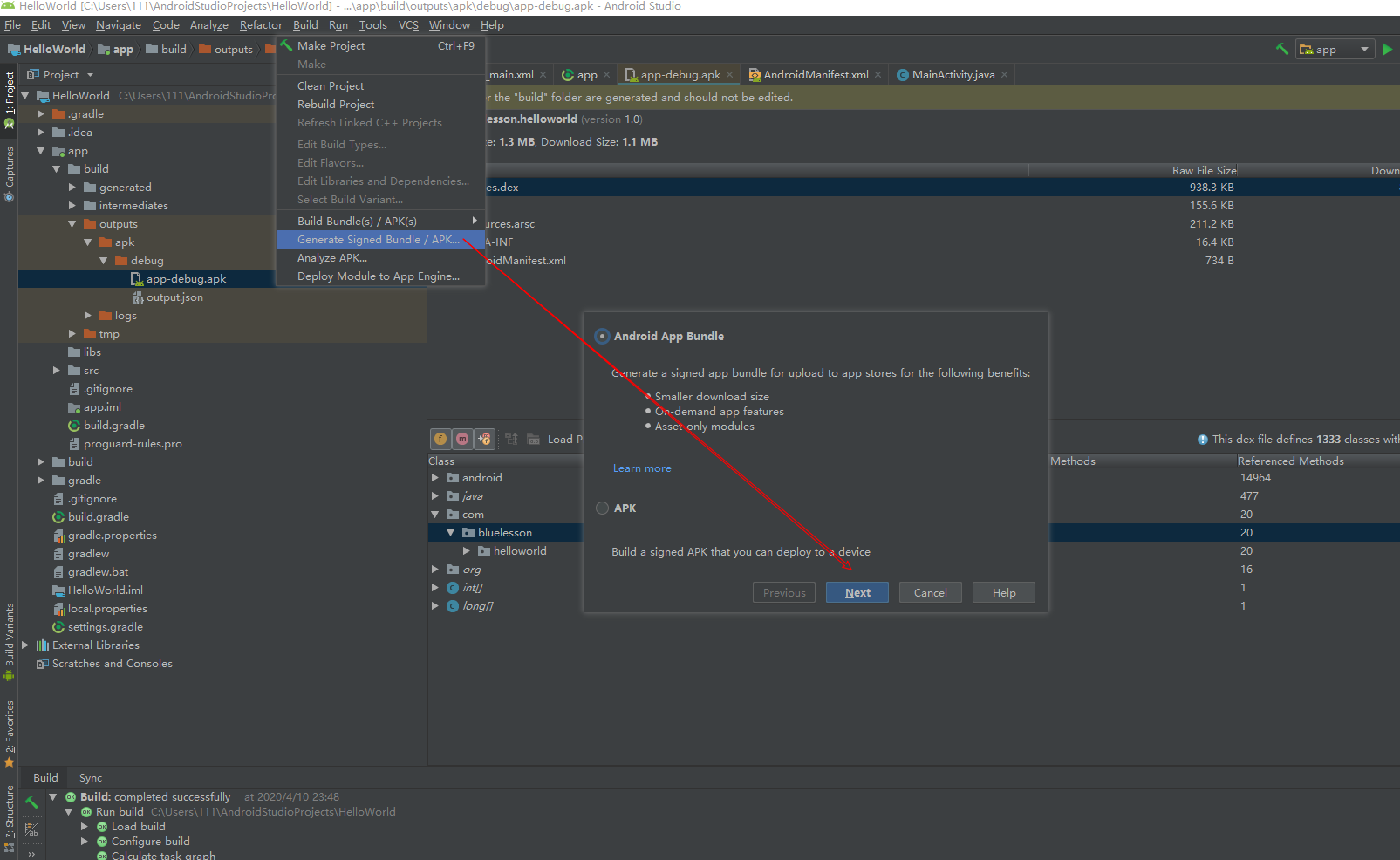Click the gradle.properties file icon
Viewport: 1400px width, 860px height.
tap(58, 536)
